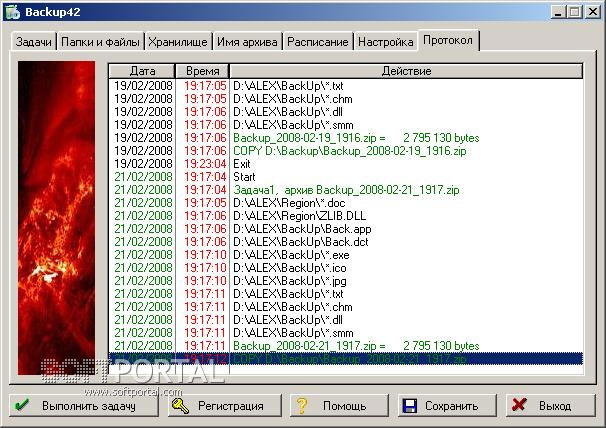Select the D:\ALEX\BackUp\*.jpg row
This screenshot has width=606, height=428.
click(x=346, y=281)
